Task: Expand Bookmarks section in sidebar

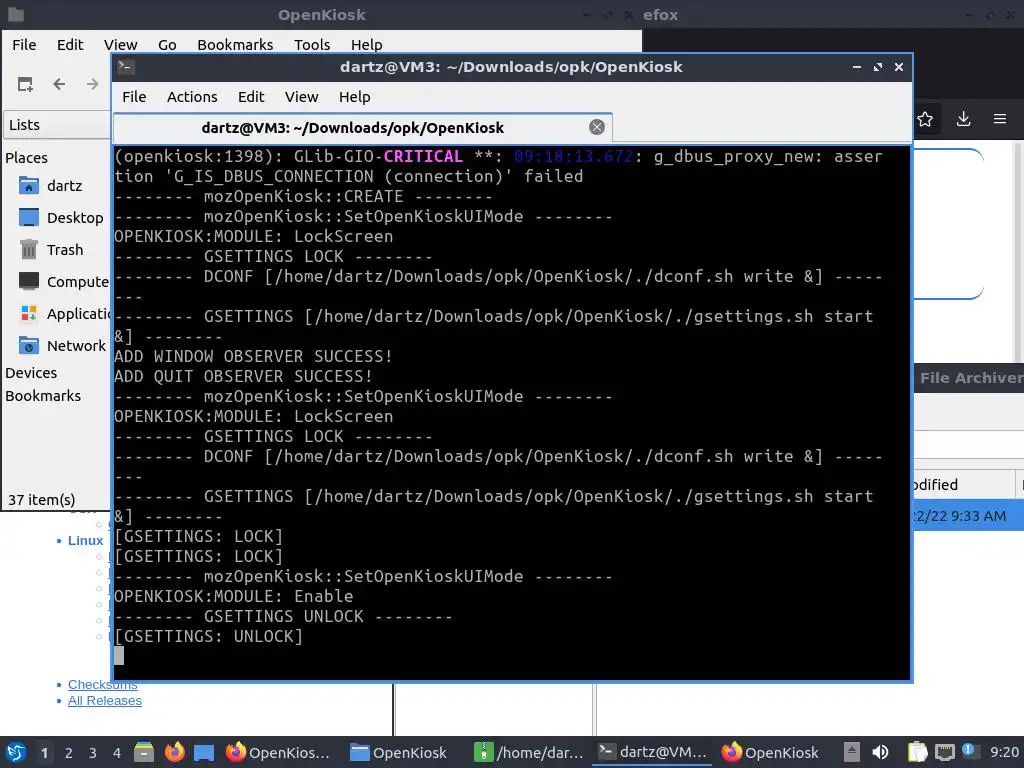Action: [x=43, y=396]
